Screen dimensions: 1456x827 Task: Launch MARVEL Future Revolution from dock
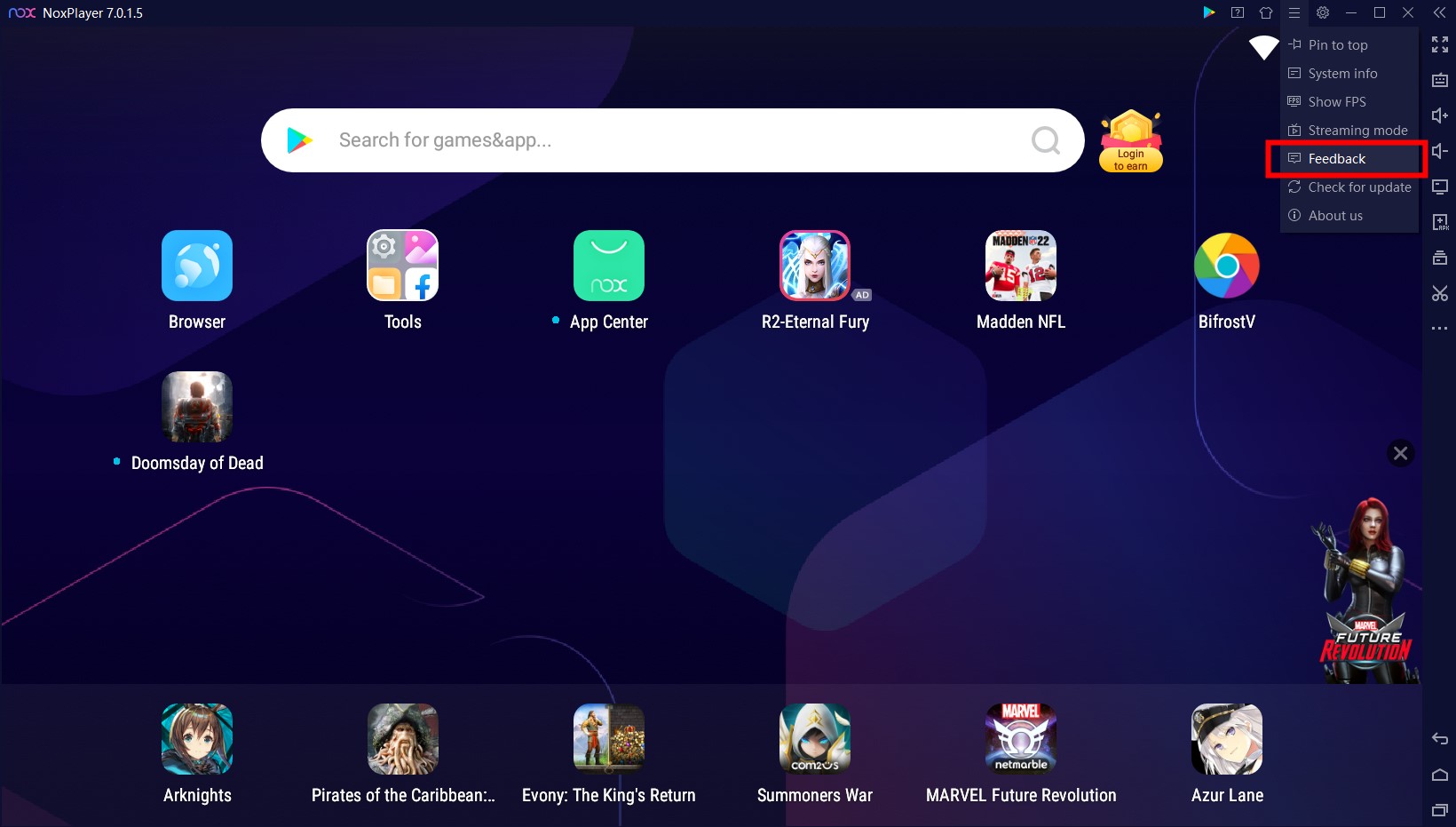pyautogui.click(x=1021, y=739)
